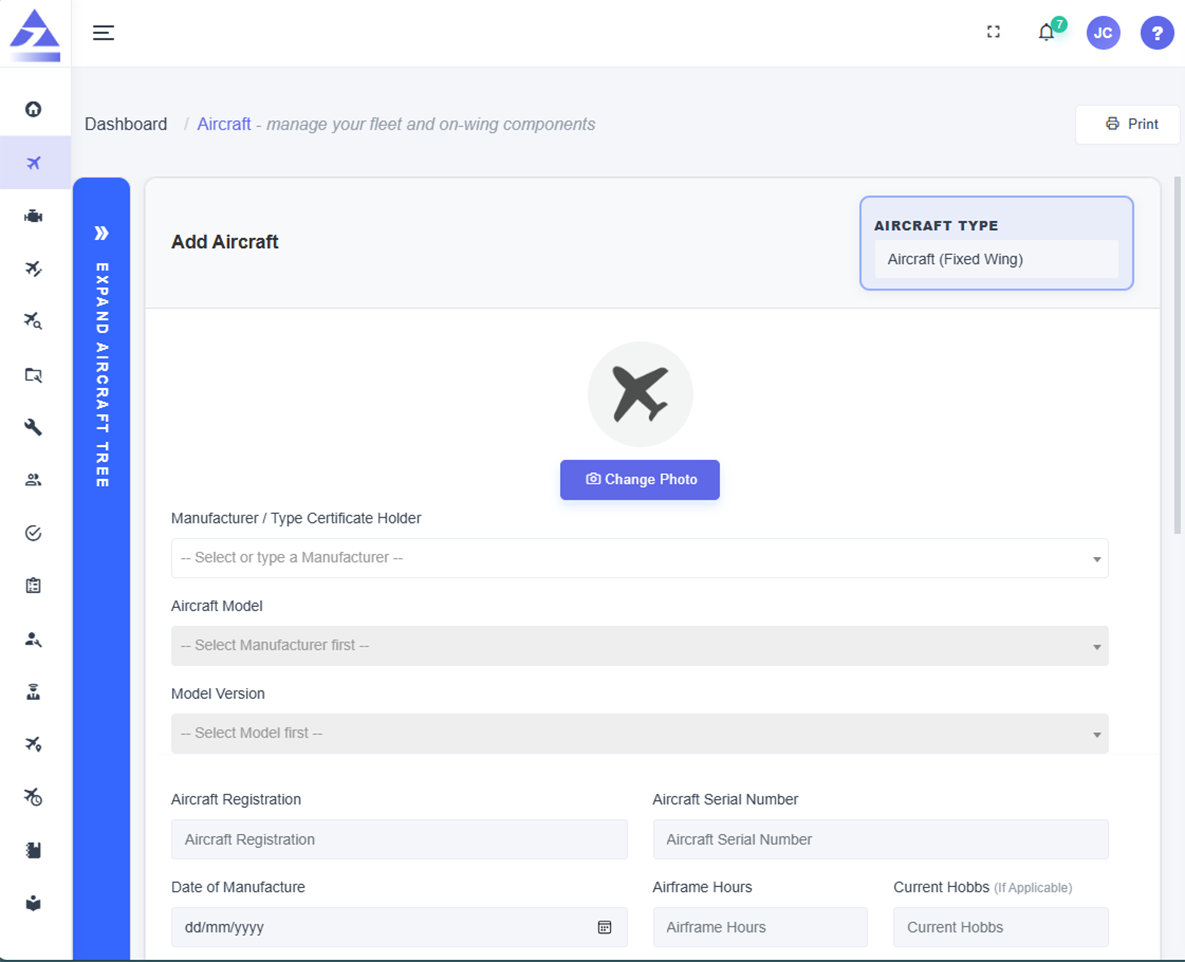Toggle fullscreen mode icon

[x=994, y=32]
